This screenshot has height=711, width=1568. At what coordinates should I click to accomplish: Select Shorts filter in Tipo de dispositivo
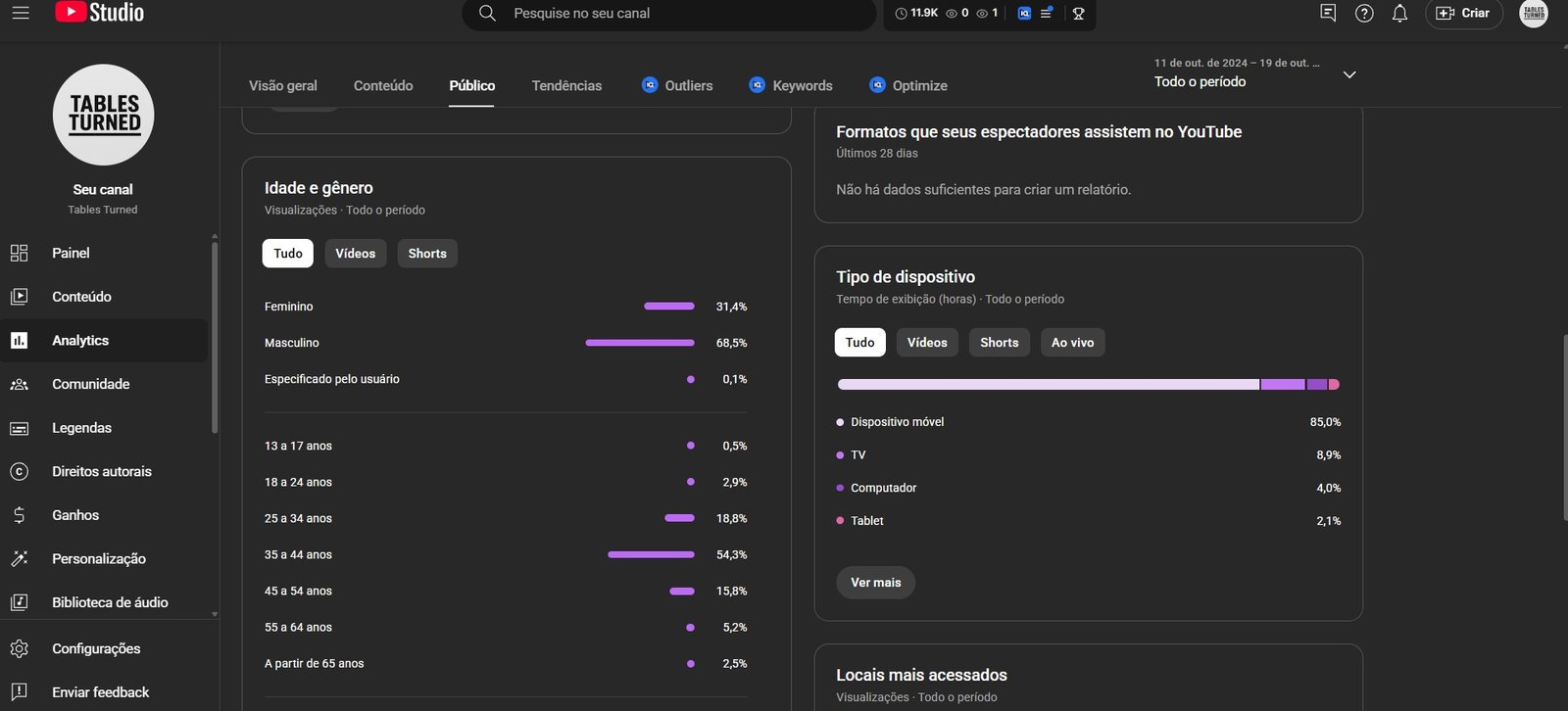1000,343
